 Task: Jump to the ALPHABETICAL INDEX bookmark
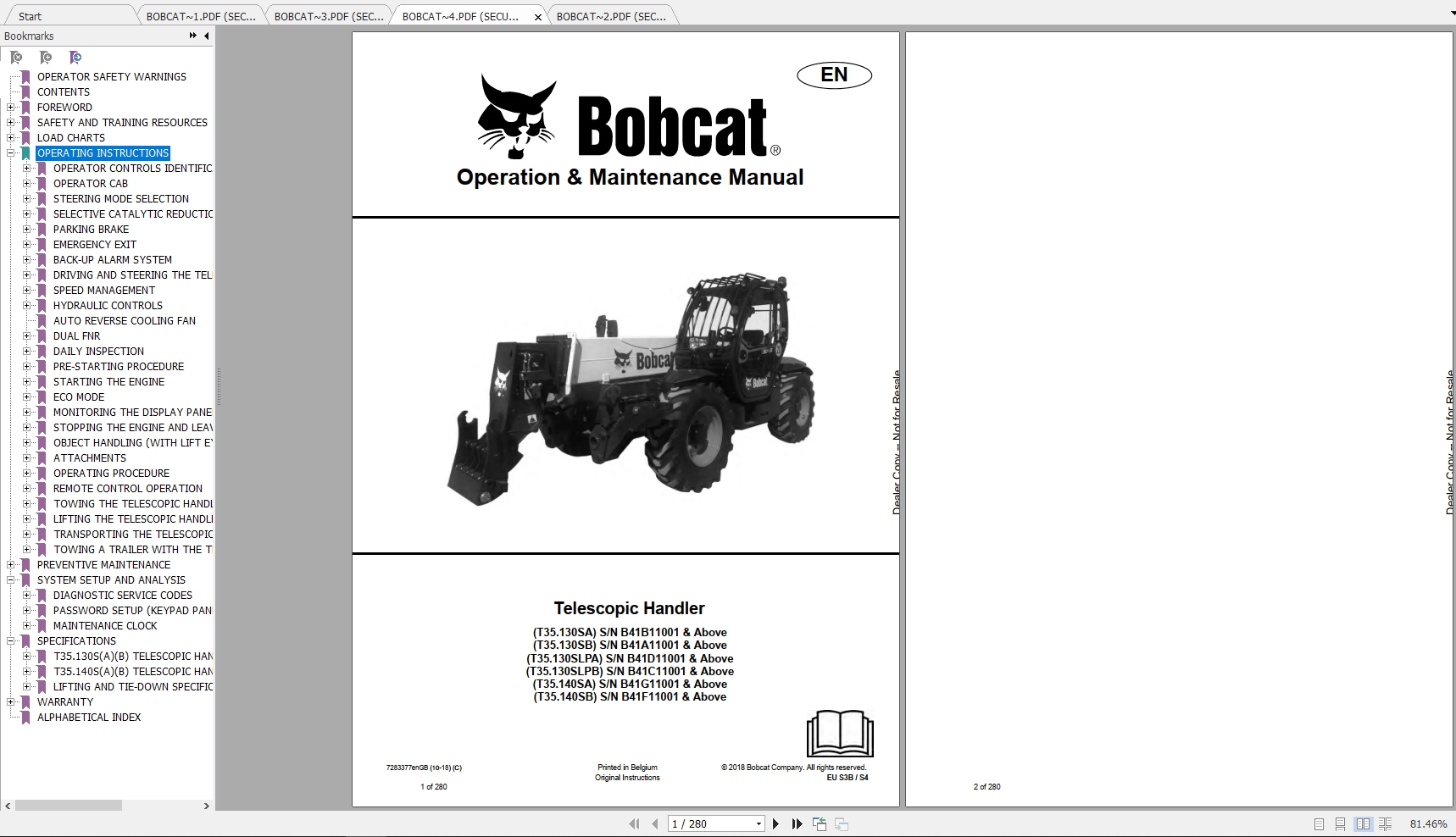89,718
